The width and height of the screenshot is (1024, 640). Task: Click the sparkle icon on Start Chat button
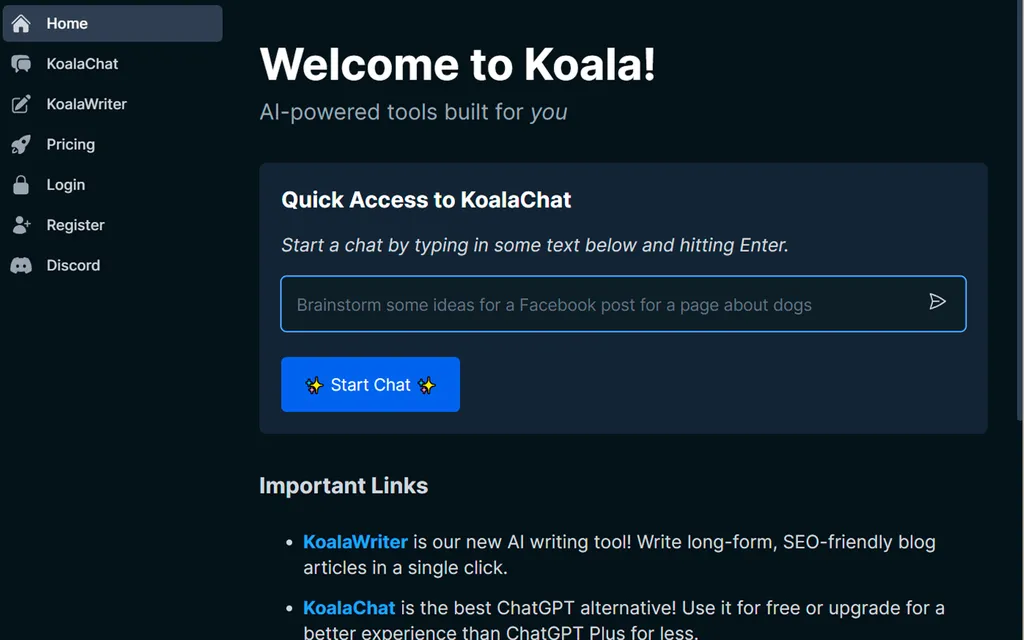coord(315,384)
